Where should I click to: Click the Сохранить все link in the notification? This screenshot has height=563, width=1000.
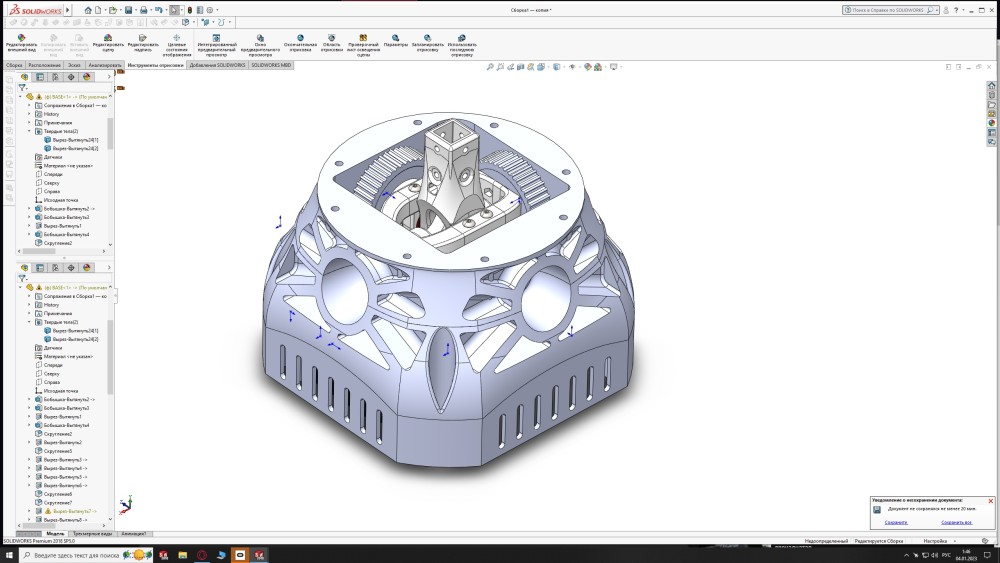tap(956, 522)
